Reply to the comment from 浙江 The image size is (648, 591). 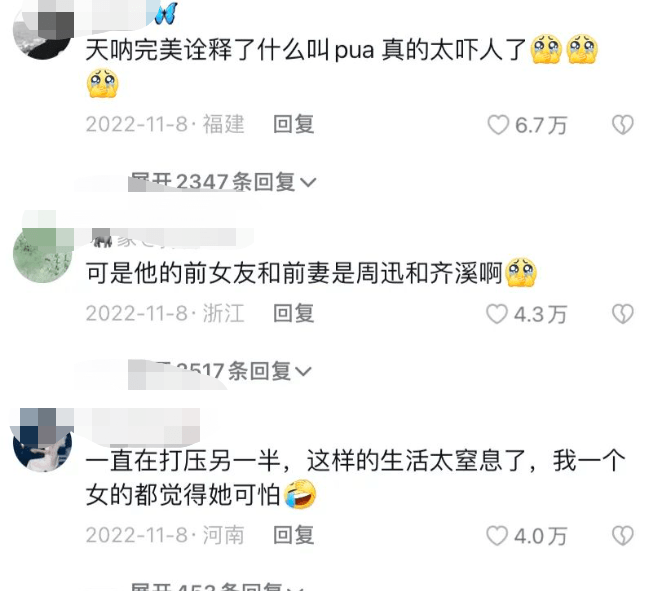click(x=294, y=313)
